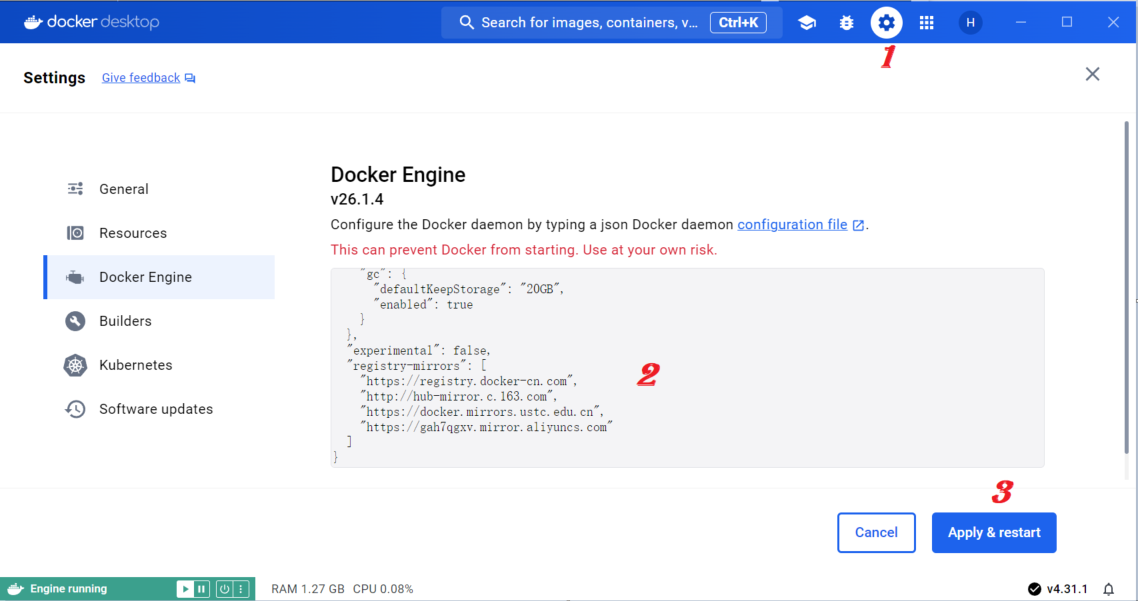Click the "enabled": true line
This screenshot has height=601, width=1138.
pyautogui.click(x=424, y=305)
